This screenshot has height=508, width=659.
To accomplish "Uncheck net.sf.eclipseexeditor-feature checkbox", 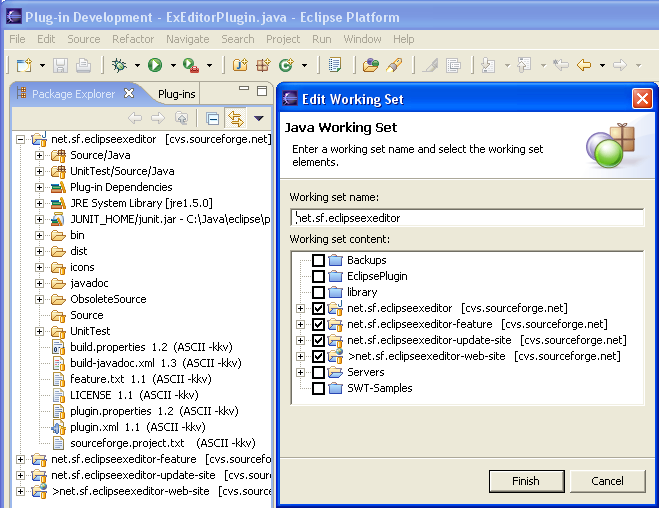I will 318,324.
